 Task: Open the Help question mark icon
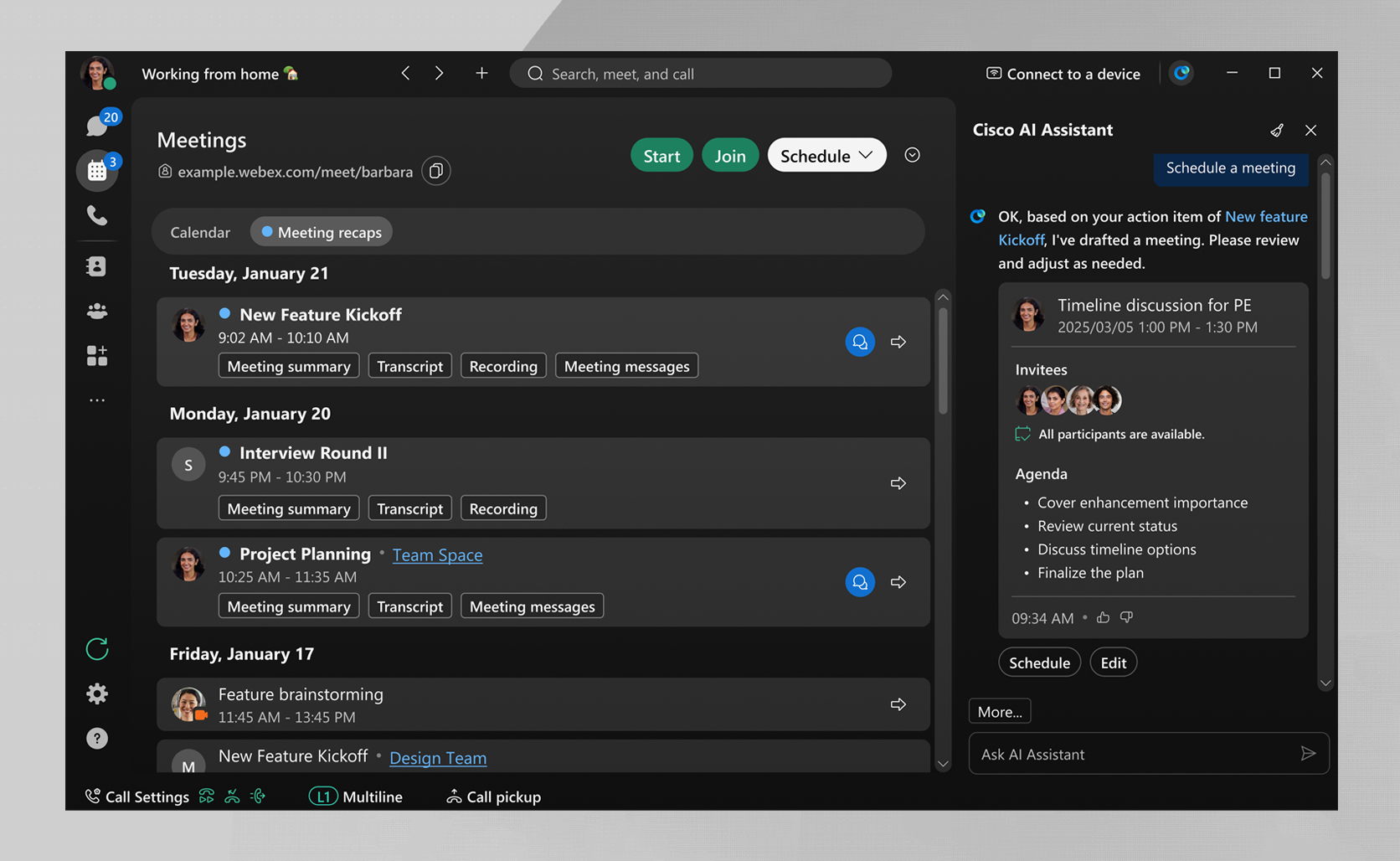click(97, 738)
